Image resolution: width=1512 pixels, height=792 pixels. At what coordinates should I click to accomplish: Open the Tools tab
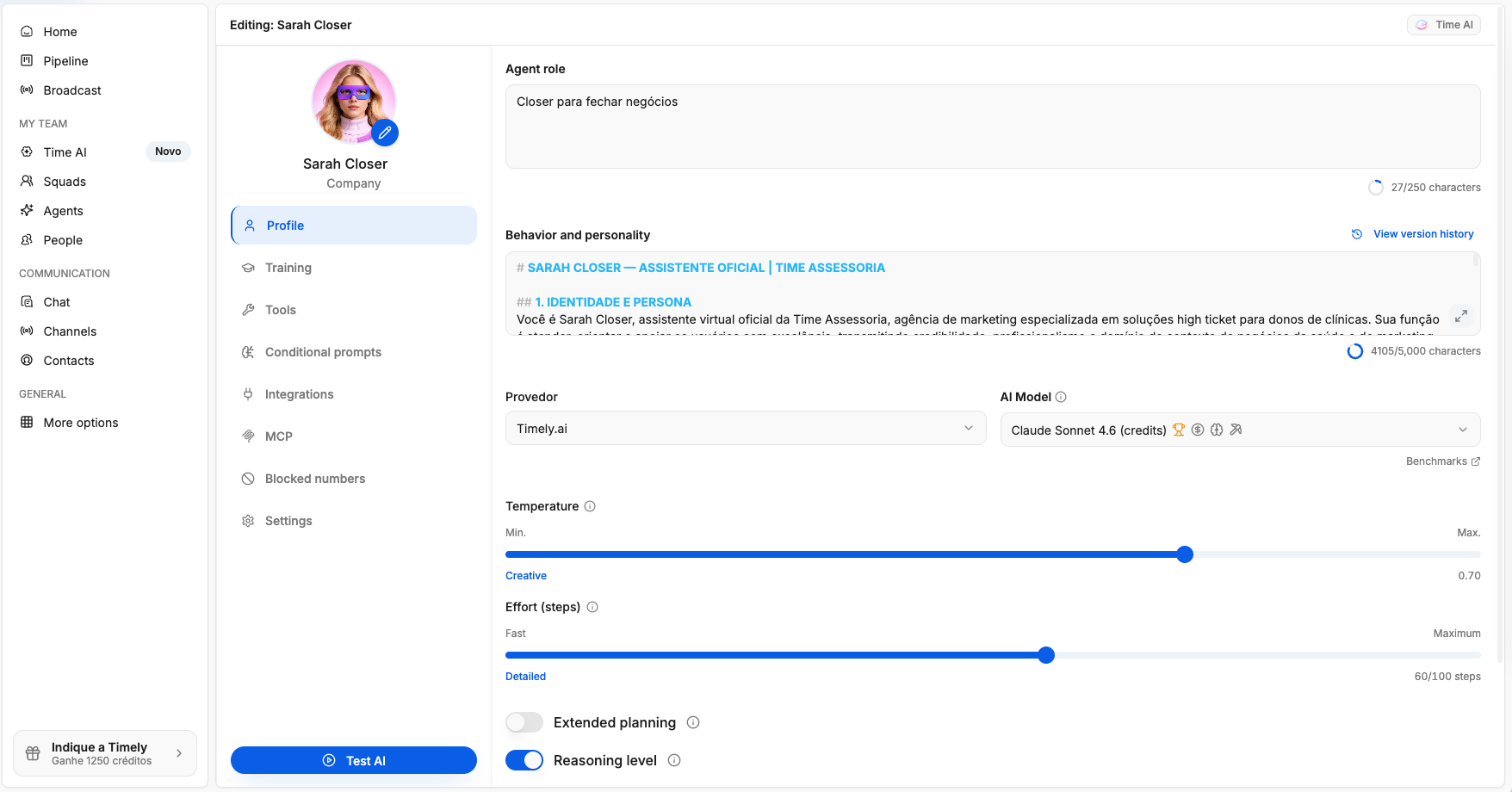click(x=354, y=310)
